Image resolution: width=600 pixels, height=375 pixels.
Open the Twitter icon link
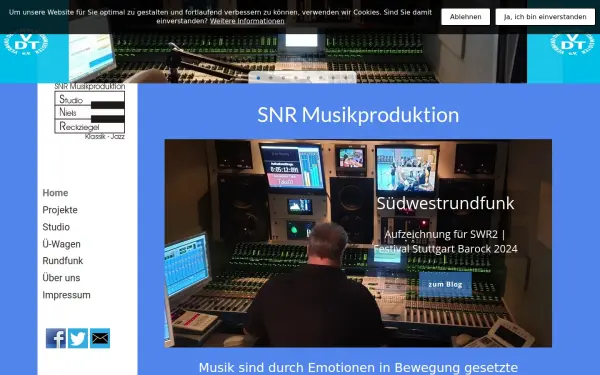[78, 338]
